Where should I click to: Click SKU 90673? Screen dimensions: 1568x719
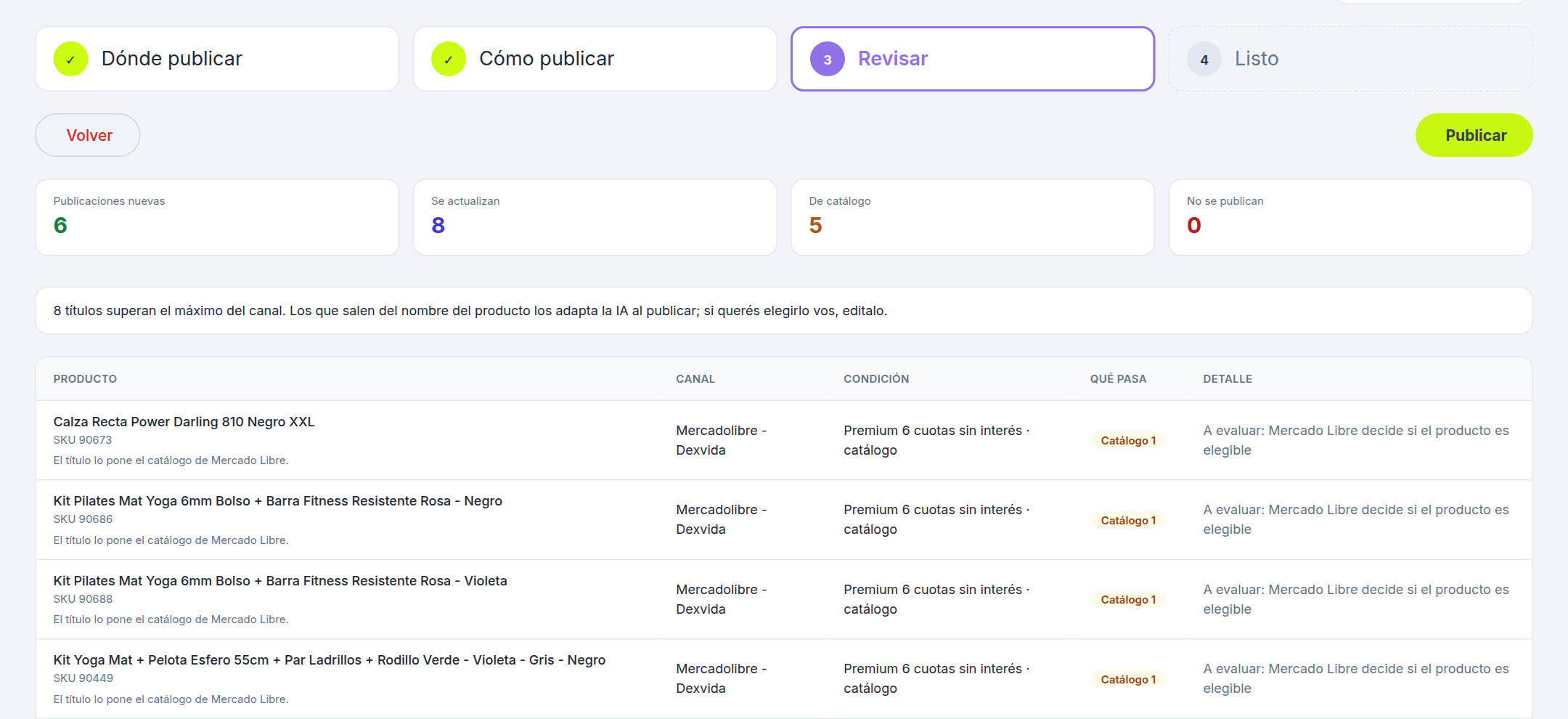click(83, 440)
